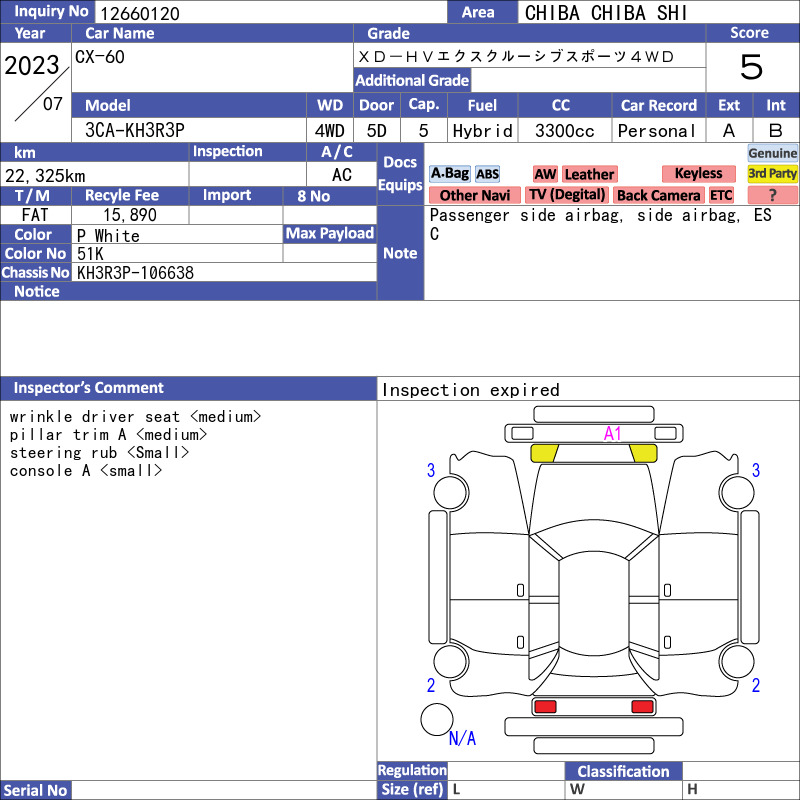Toggle the 3rd Party legend tag
800x800 pixels.
772,173
